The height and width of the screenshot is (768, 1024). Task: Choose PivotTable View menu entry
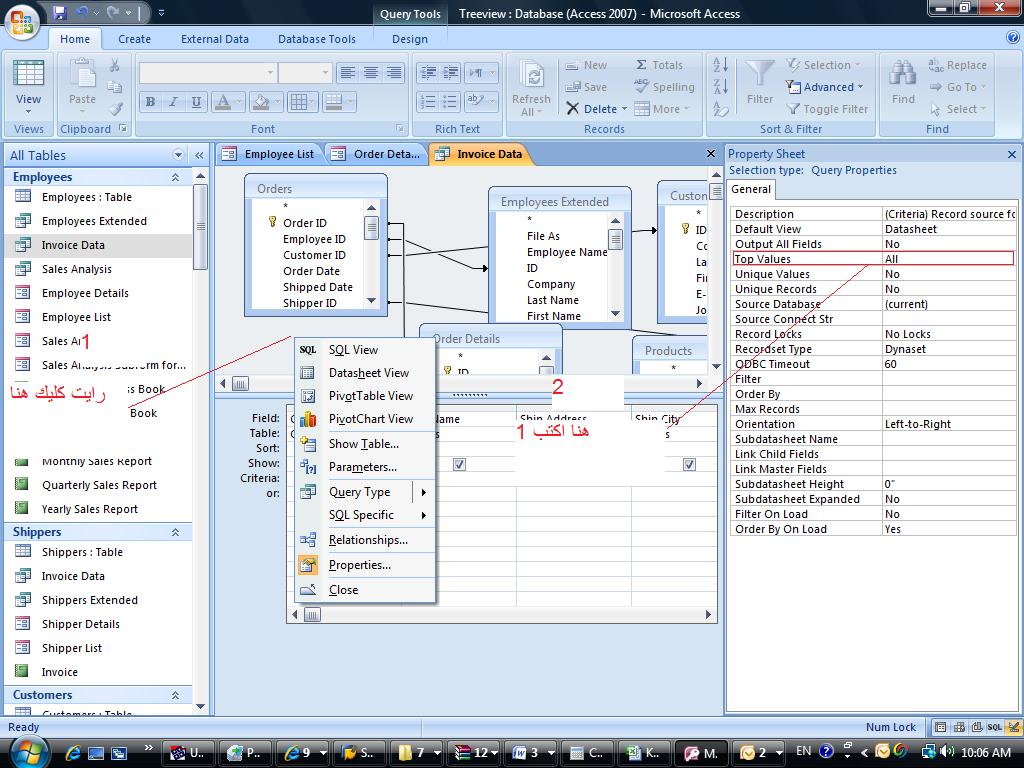(364, 396)
